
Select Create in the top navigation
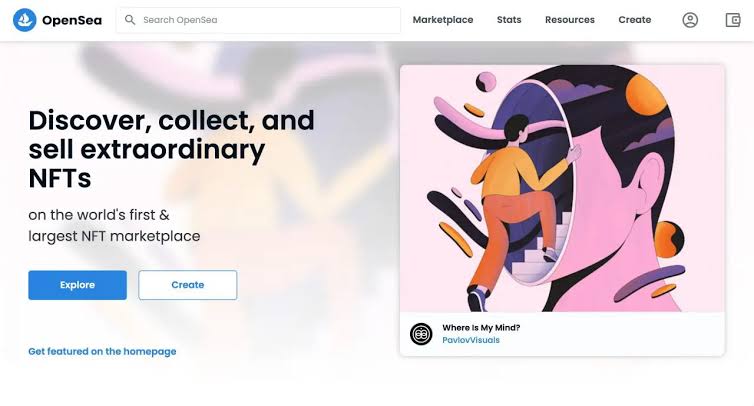[x=635, y=20]
